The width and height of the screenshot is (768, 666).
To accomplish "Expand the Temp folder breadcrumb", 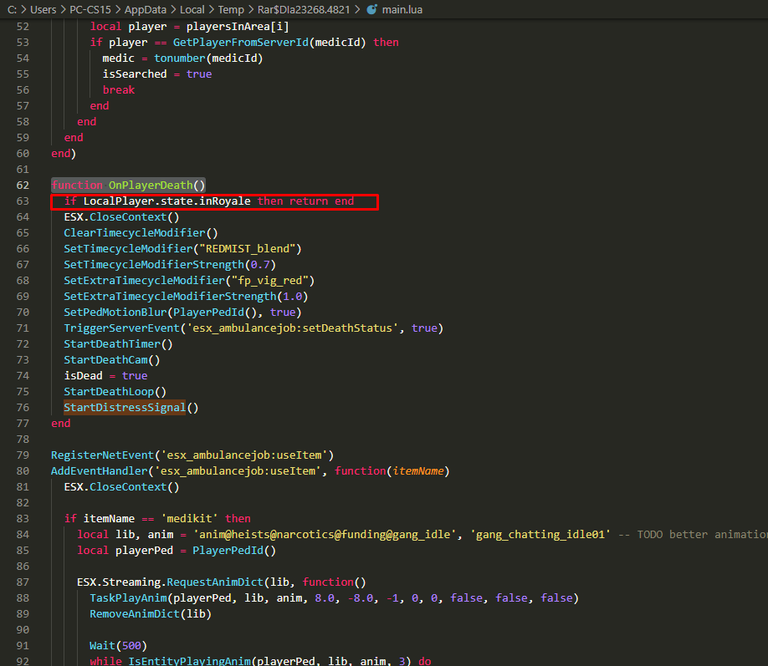I will [229, 9].
